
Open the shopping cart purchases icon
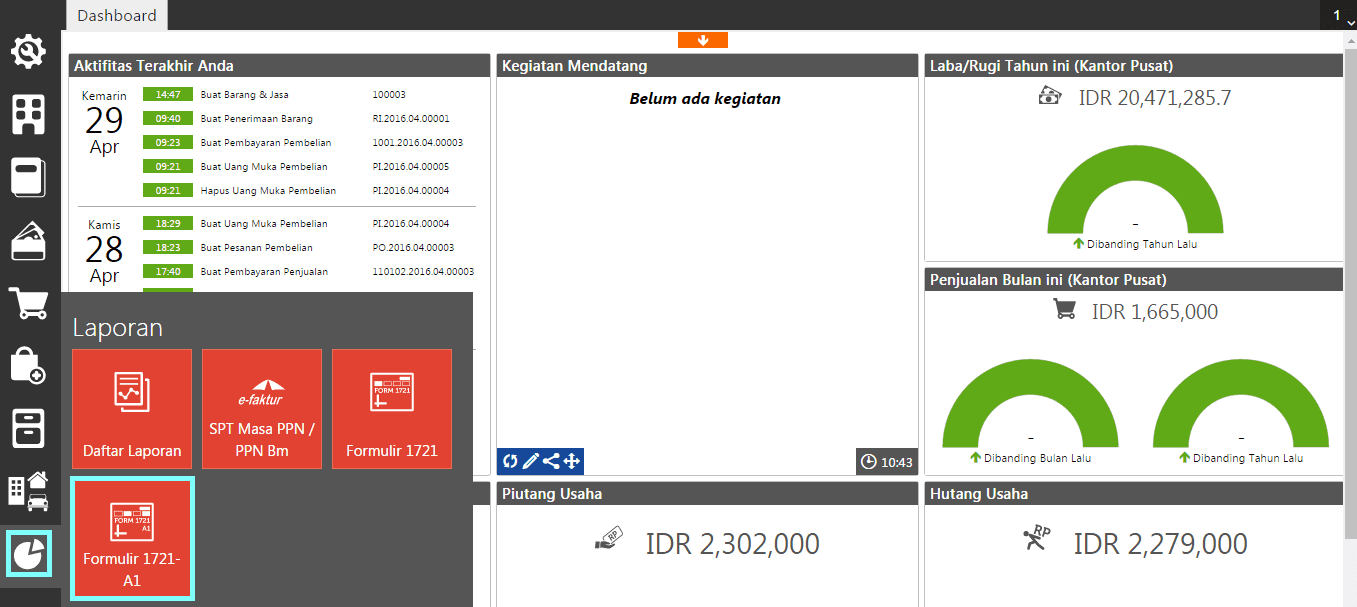pyautogui.click(x=28, y=304)
